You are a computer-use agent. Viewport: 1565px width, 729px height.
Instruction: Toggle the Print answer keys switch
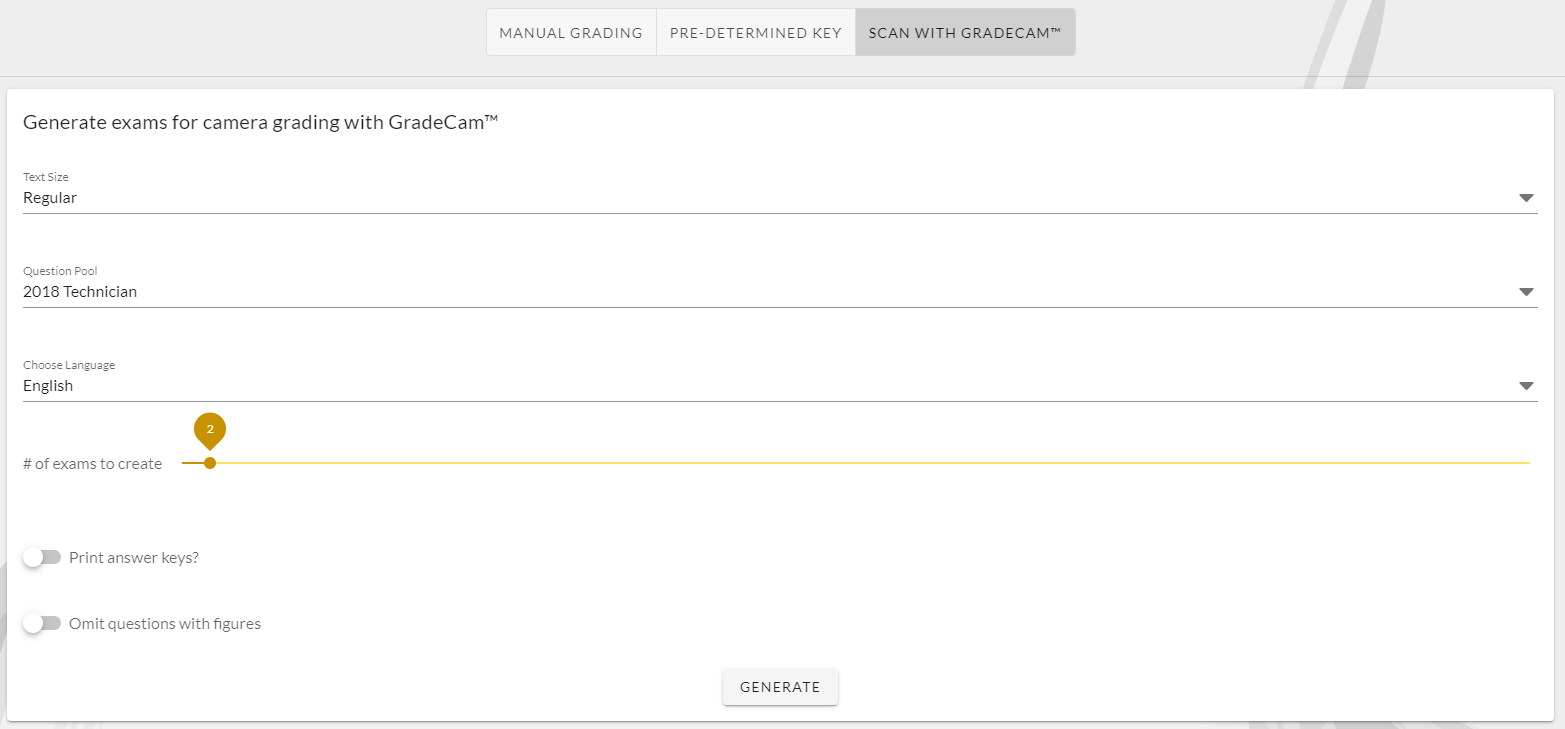pos(42,556)
